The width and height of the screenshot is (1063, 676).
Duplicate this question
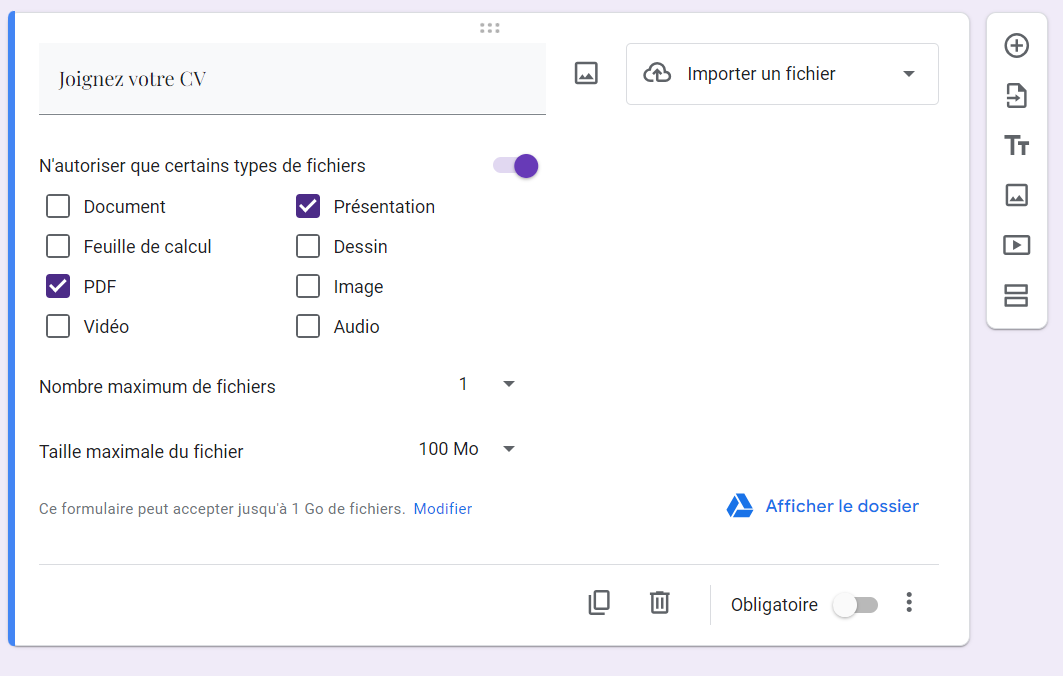click(599, 602)
